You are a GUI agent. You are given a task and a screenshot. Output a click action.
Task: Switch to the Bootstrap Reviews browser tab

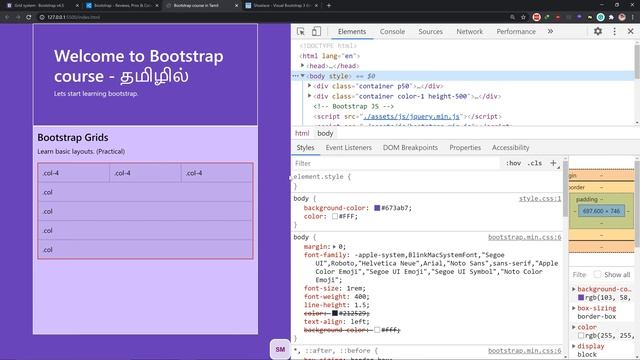pos(122,6)
